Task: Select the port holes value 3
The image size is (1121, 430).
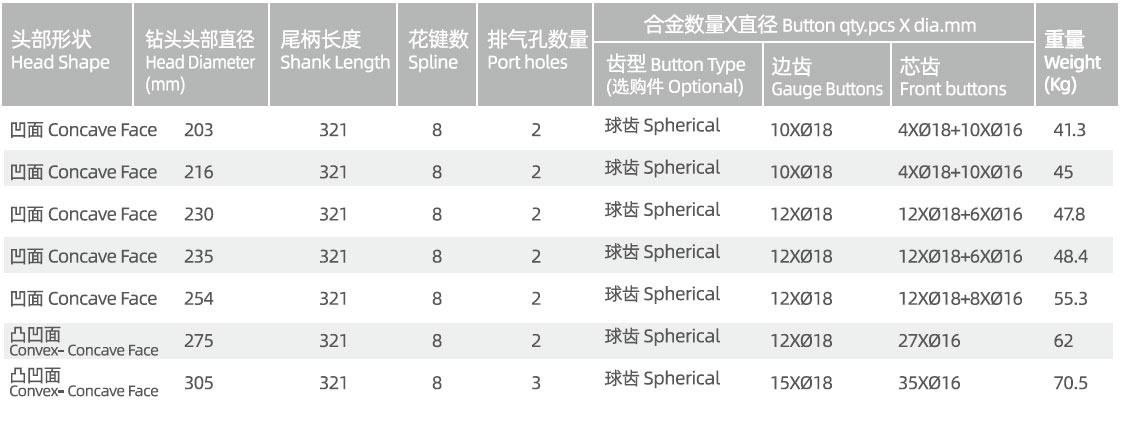Action: point(536,383)
